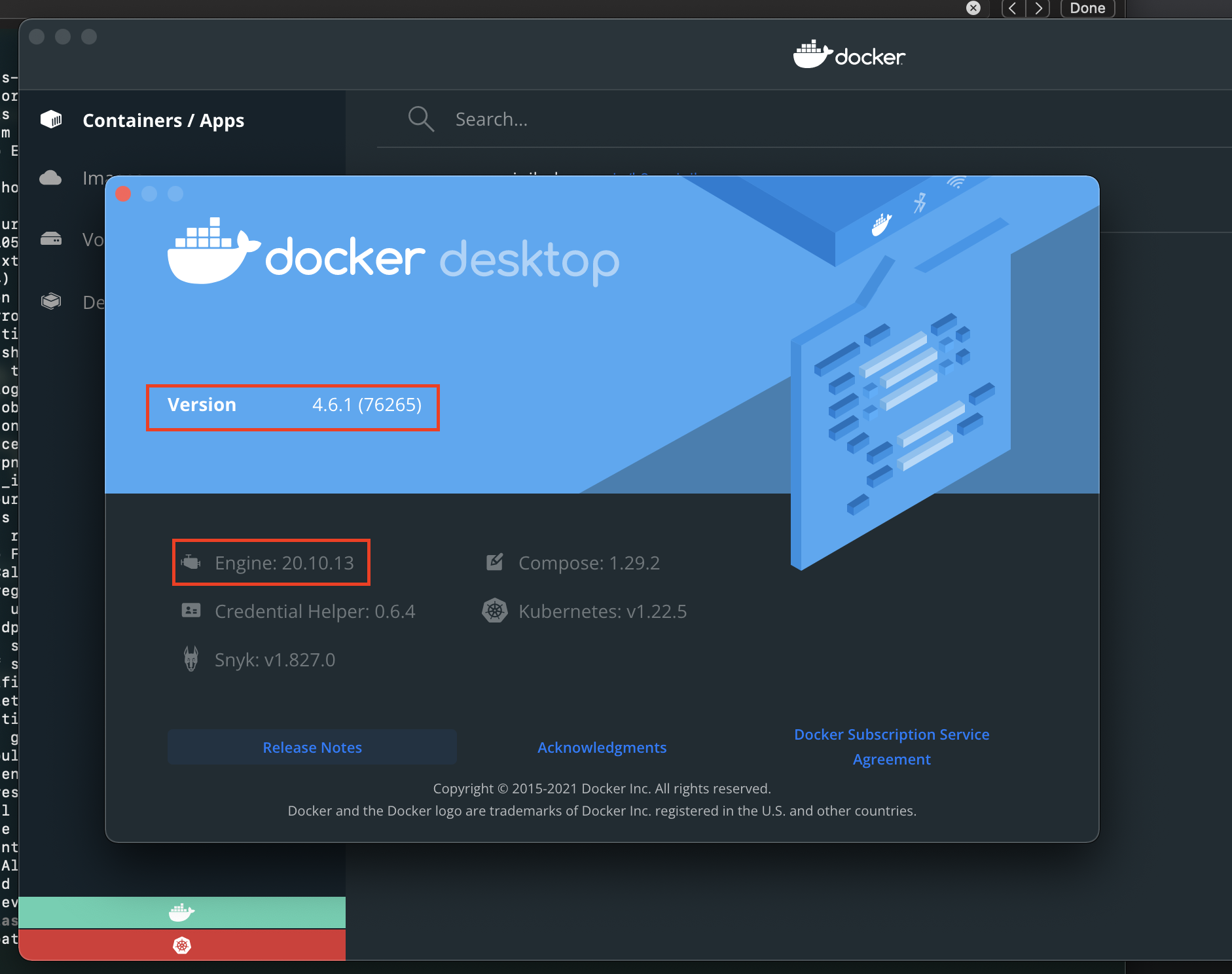Select the Engine: 20.10.13 text
The width and height of the screenshot is (1232, 974).
tap(284, 563)
